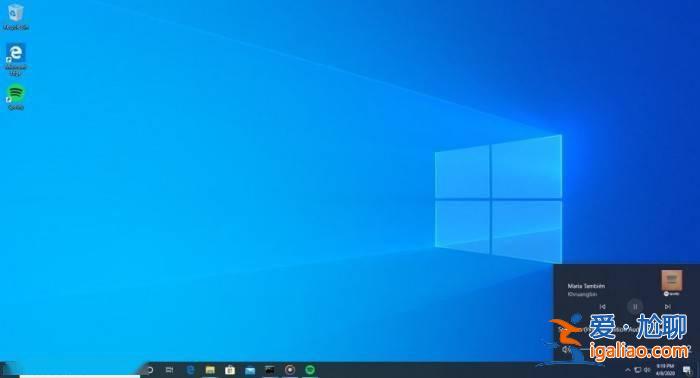Pause the playing song in media flyout
700x378 pixels.
tap(635, 307)
